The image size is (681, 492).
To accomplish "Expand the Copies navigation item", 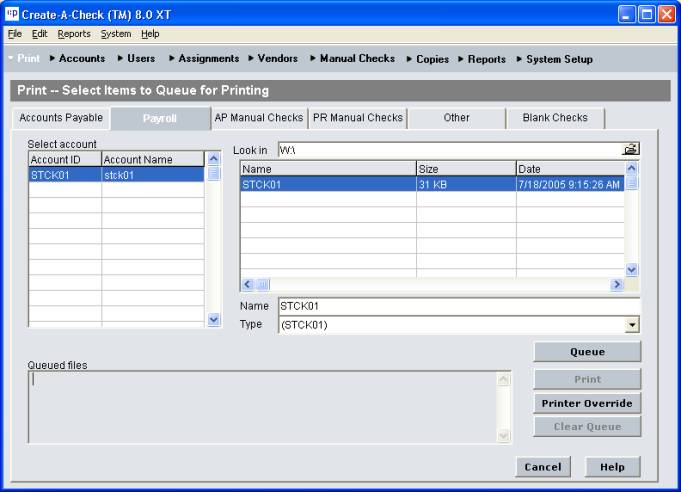I will (x=428, y=59).
